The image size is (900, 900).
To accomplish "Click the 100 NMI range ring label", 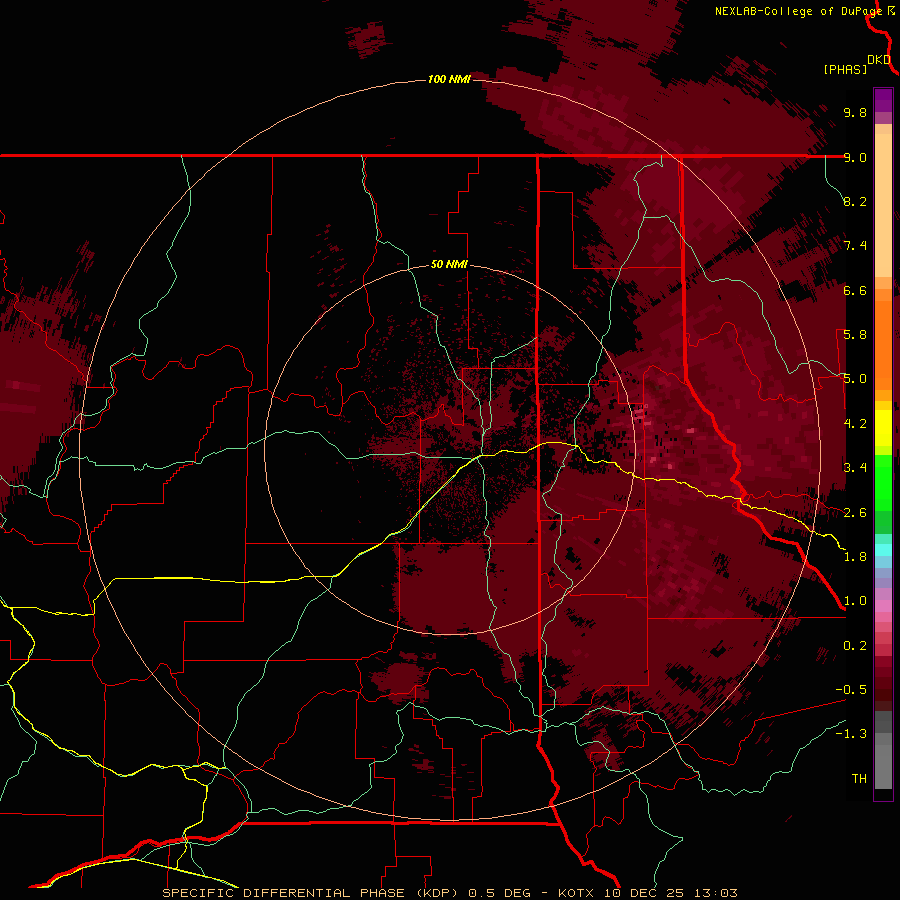I will (449, 79).
